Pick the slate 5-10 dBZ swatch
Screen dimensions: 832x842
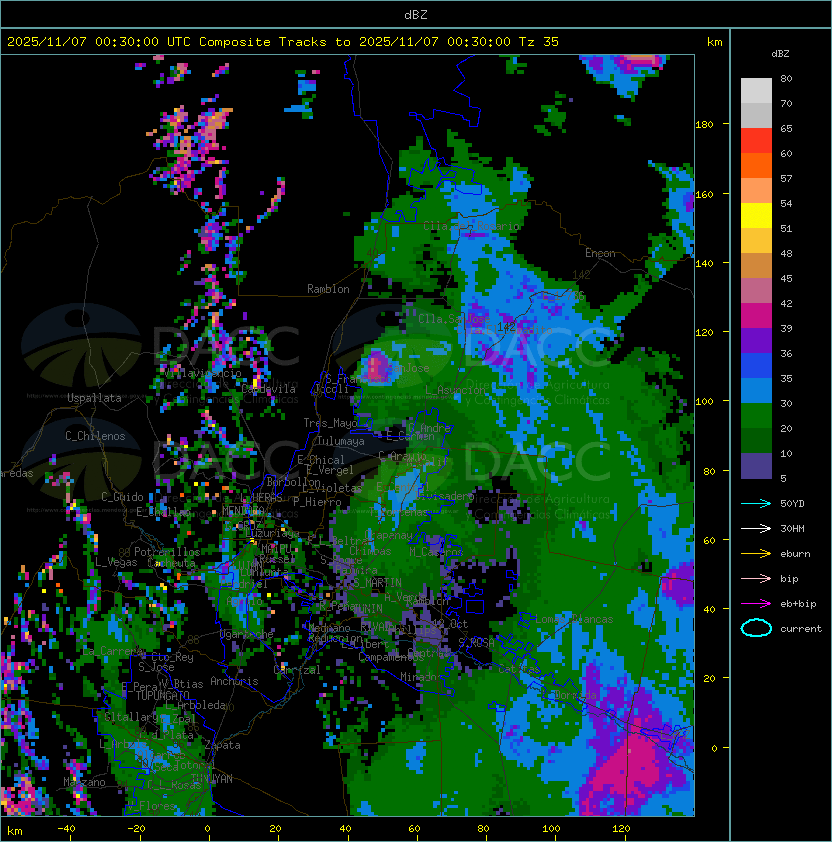tap(756, 466)
